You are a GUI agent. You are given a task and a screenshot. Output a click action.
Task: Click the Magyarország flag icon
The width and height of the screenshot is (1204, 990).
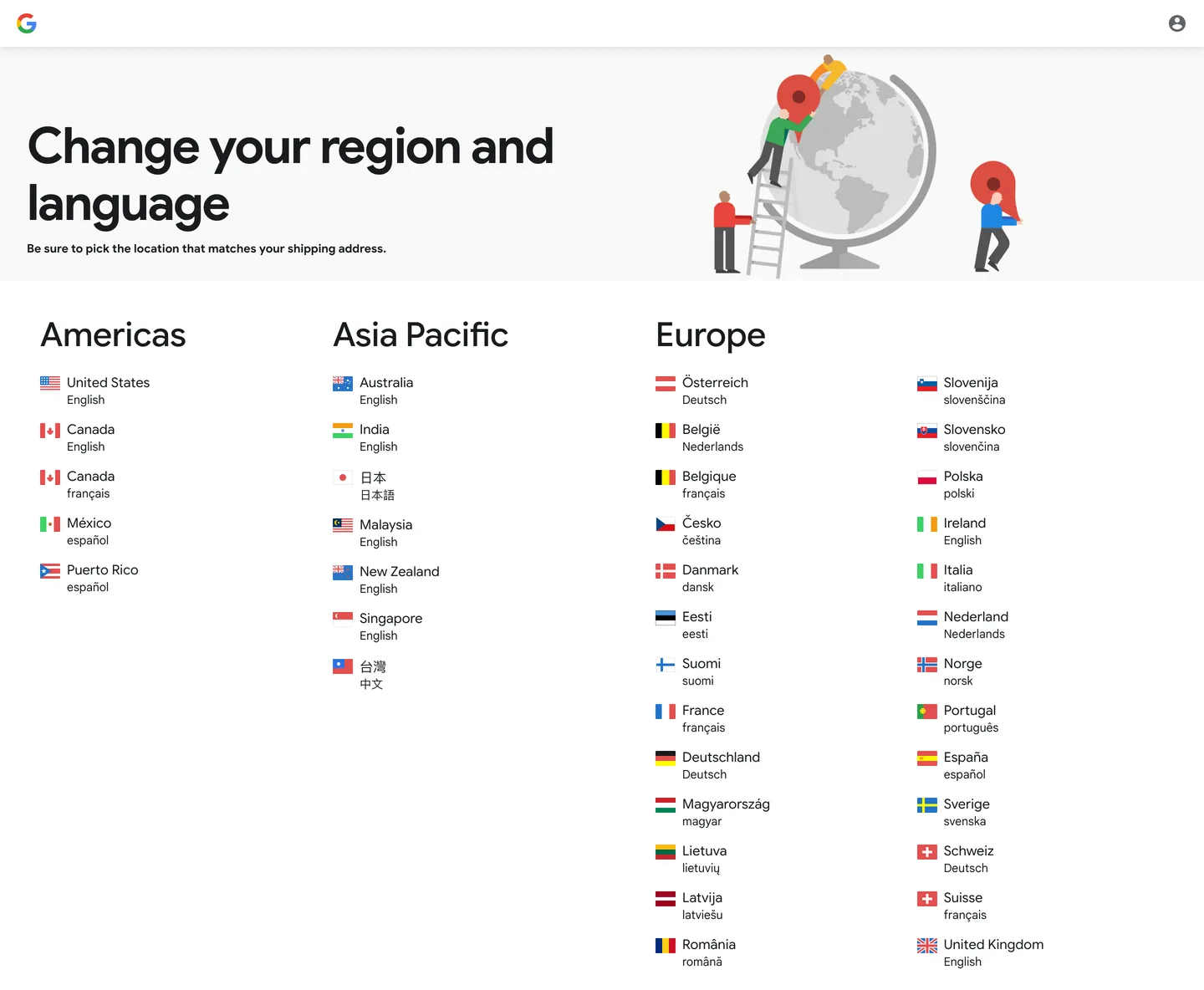tap(666, 805)
